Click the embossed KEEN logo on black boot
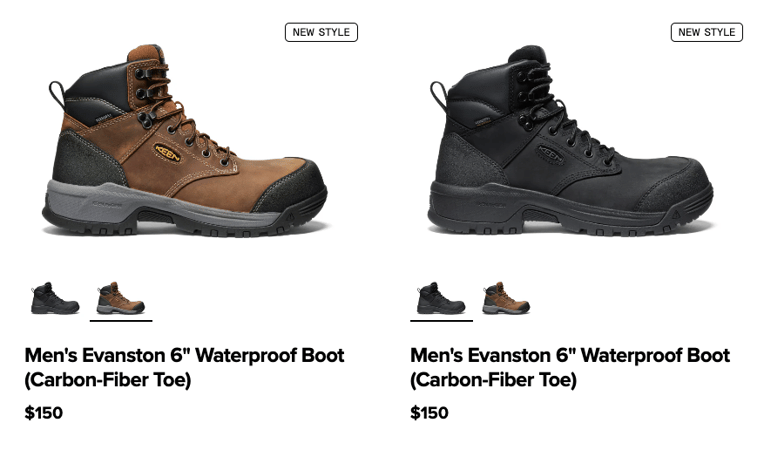This screenshot has width=764, height=450. pos(552,154)
